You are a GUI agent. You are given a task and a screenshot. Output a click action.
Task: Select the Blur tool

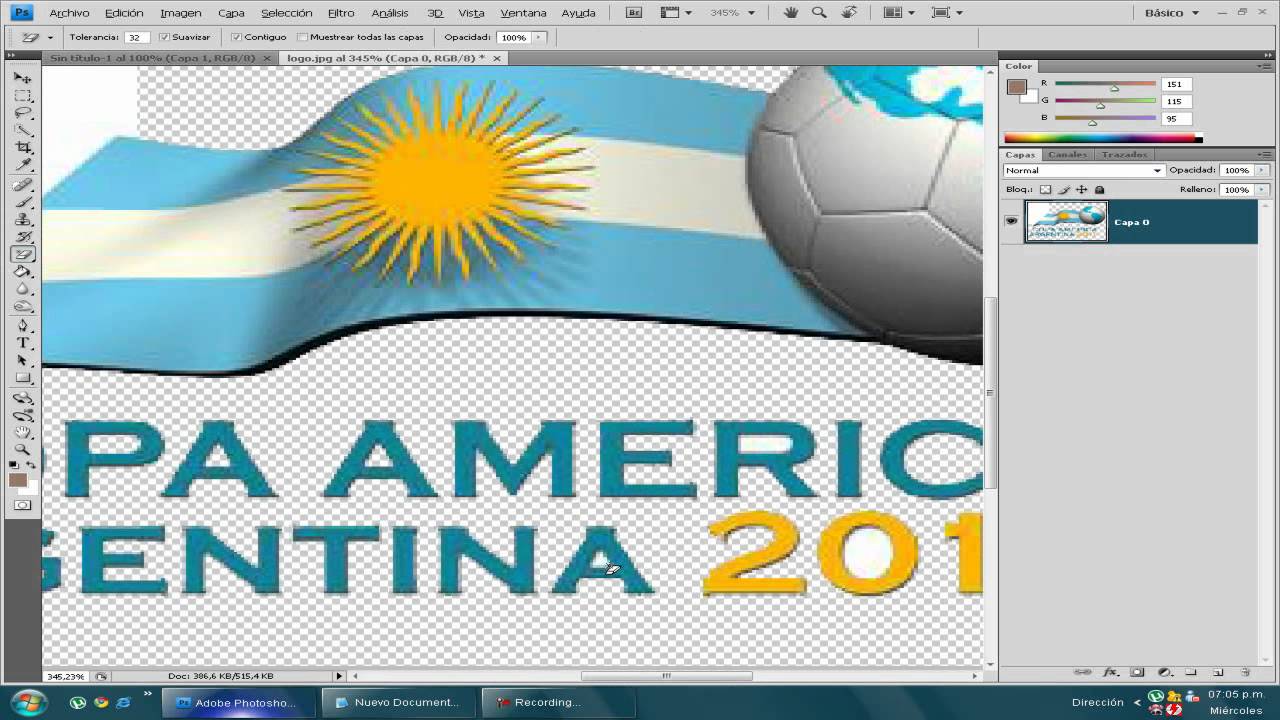[x=22, y=289]
